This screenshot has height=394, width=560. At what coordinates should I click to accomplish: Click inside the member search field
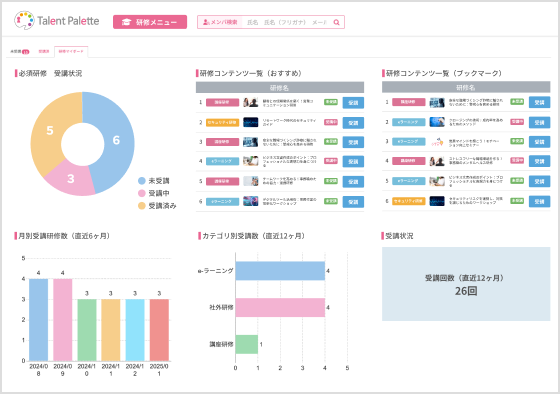(x=286, y=22)
